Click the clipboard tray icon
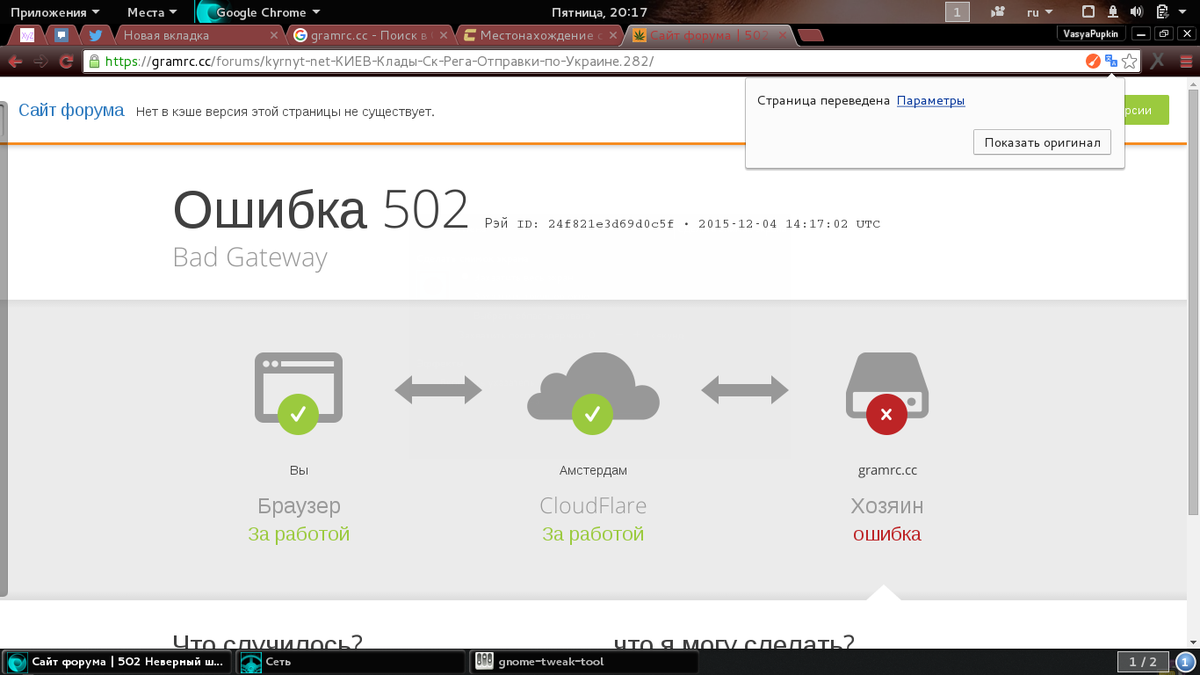Screen dimensions: 1200x675 pos(1162,12)
